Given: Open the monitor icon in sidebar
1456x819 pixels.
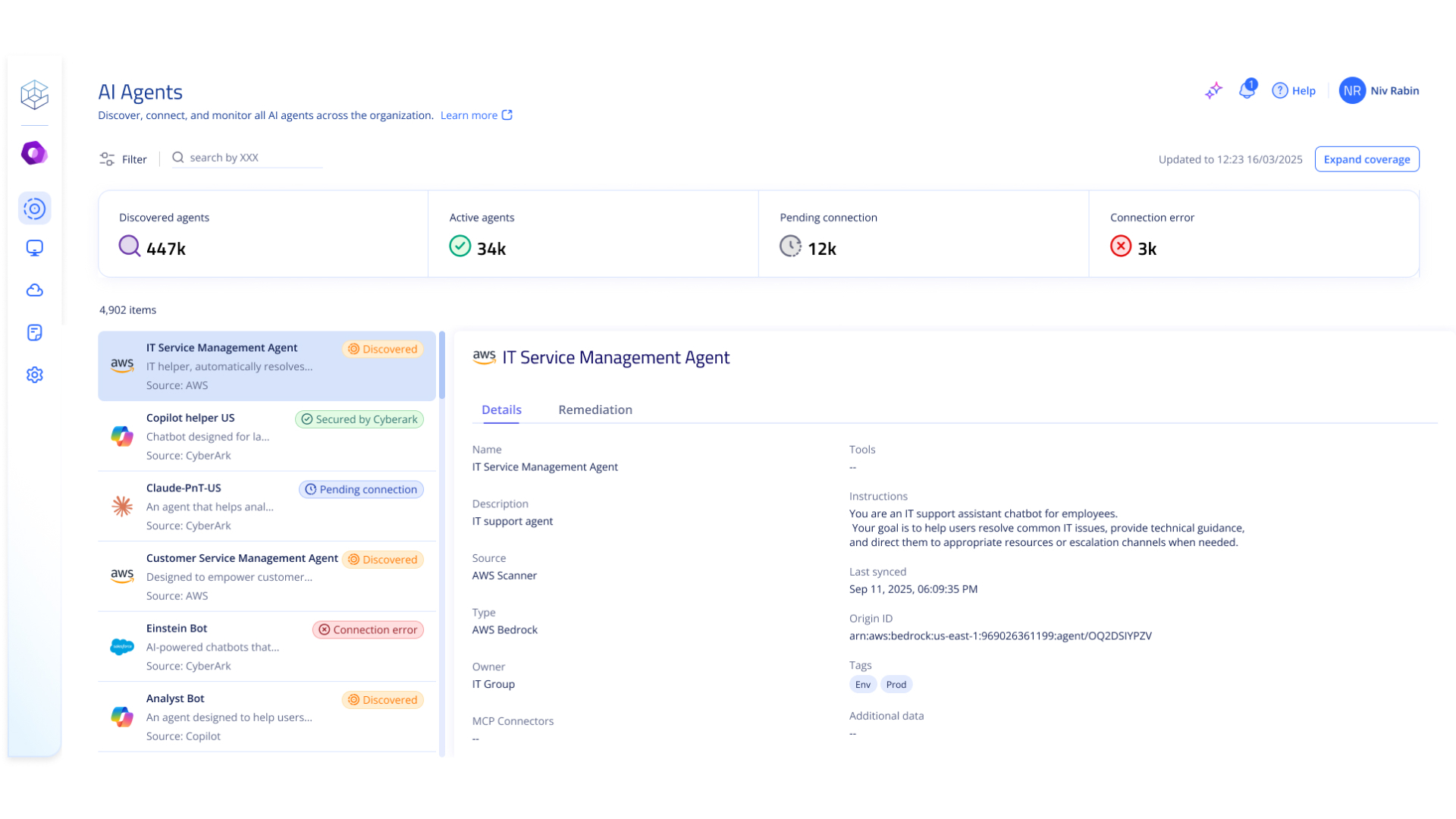Looking at the screenshot, I should [34, 249].
